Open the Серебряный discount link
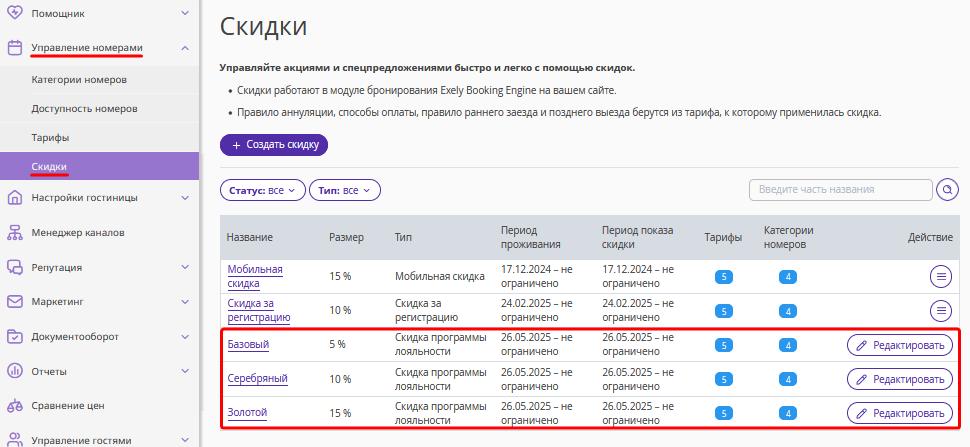The image size is (970, 447). 257,378
